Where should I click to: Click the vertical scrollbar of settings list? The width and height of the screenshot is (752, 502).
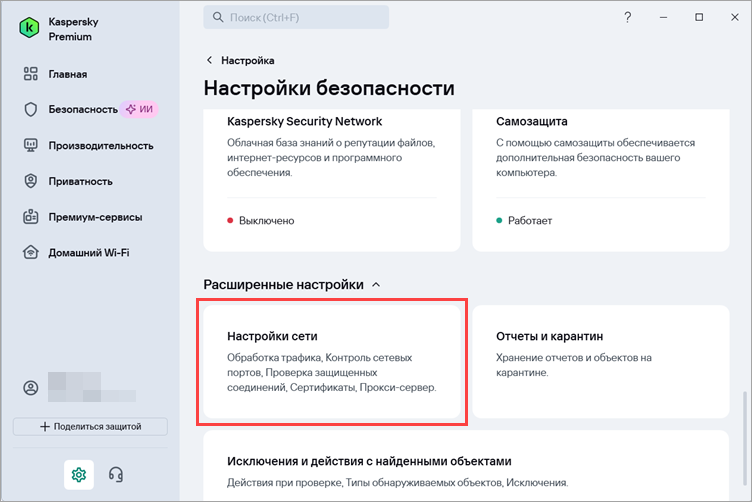coord(745,436)
